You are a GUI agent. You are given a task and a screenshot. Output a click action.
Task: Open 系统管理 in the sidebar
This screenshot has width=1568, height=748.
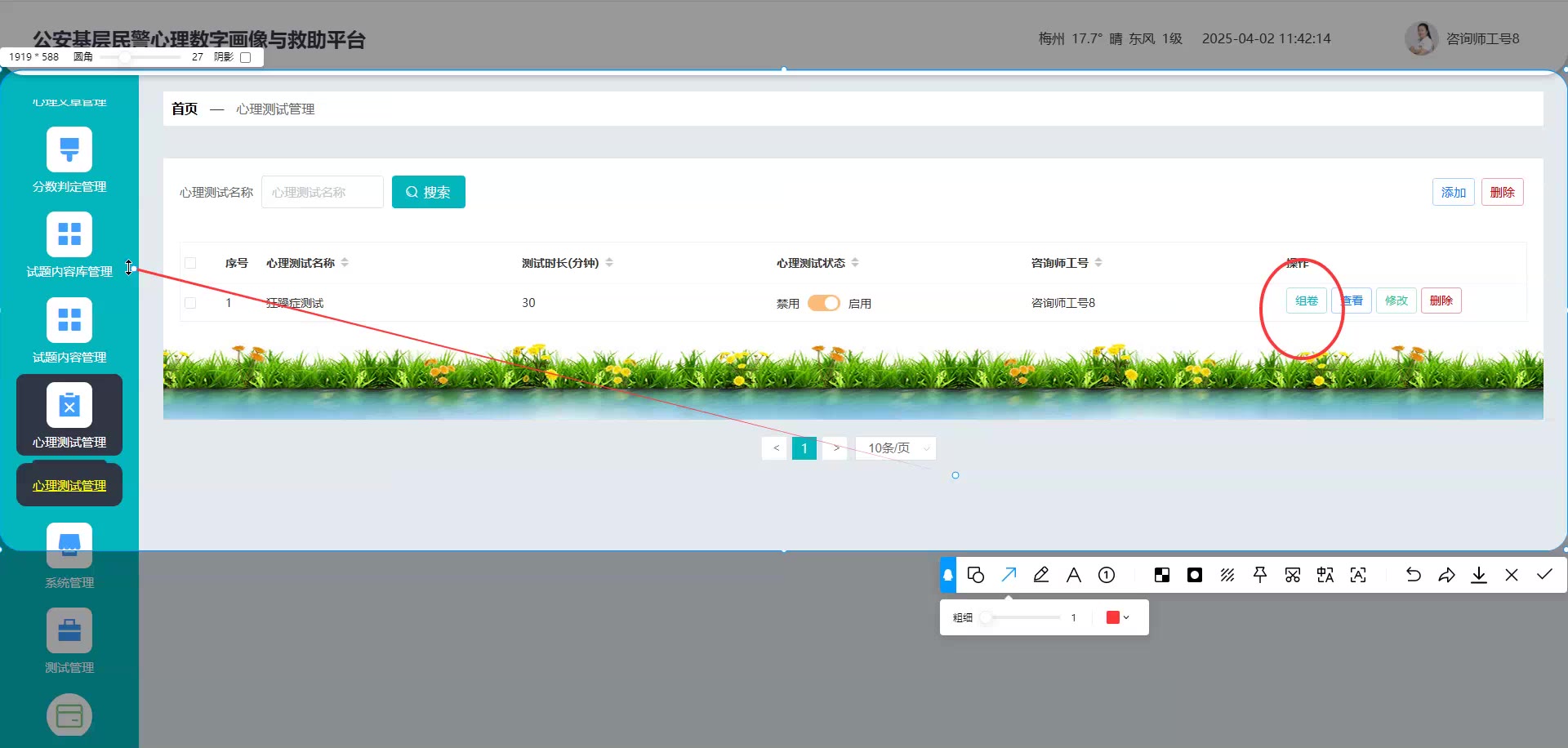(69, 557)
